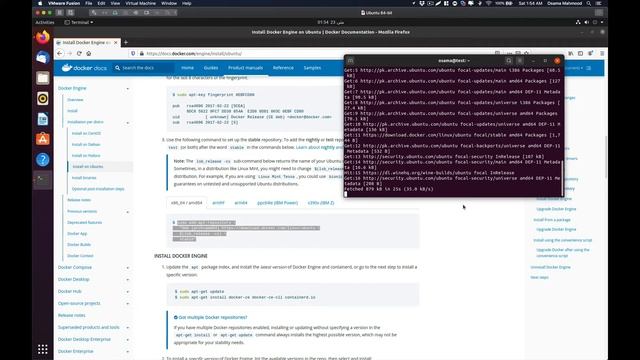Open the Help icon in the dock
Screen dimensions: 640x360
pyautogui.click(x=42, y=160)
